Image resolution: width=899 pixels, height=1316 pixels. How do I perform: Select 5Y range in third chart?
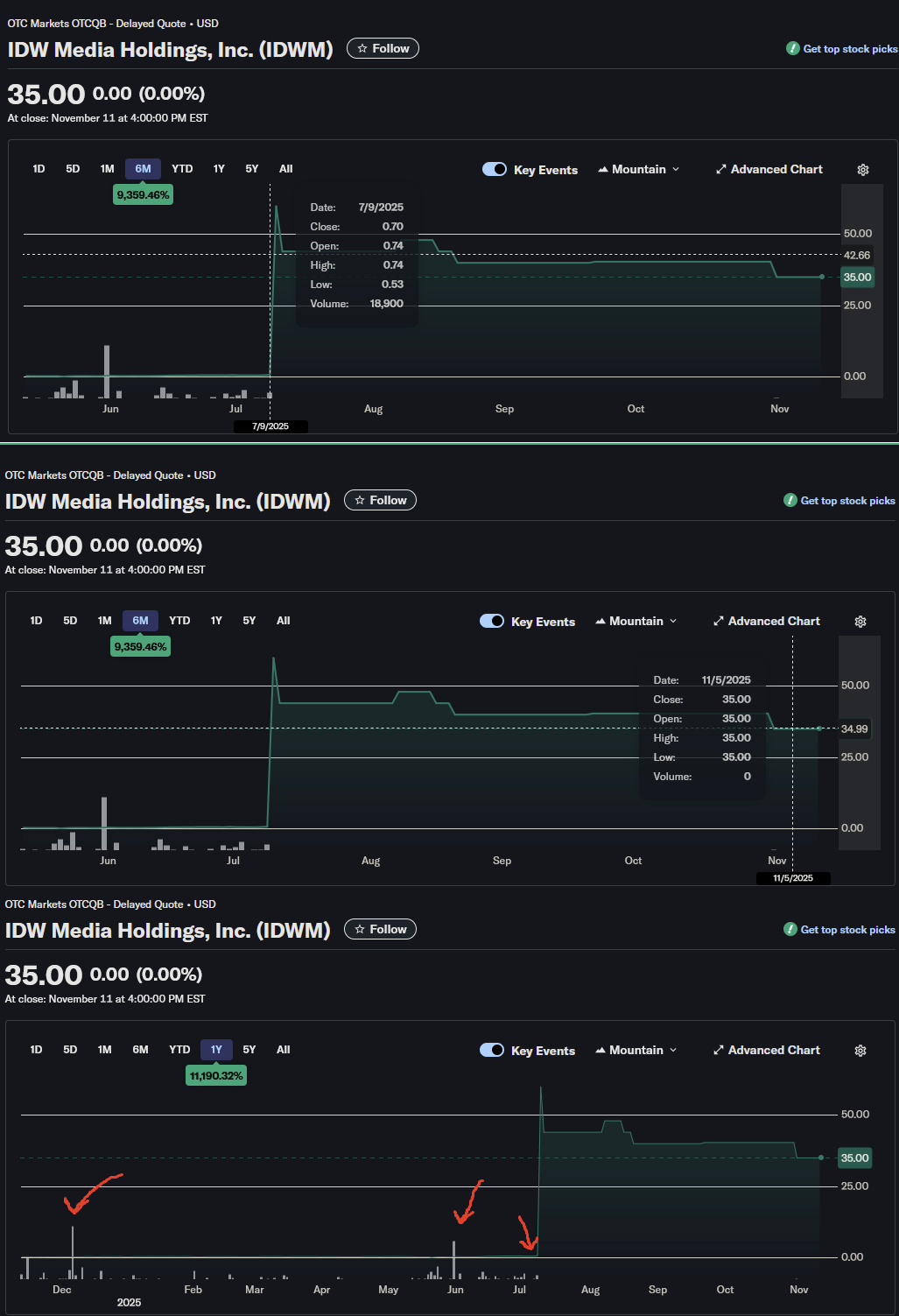click(249, 1050)
